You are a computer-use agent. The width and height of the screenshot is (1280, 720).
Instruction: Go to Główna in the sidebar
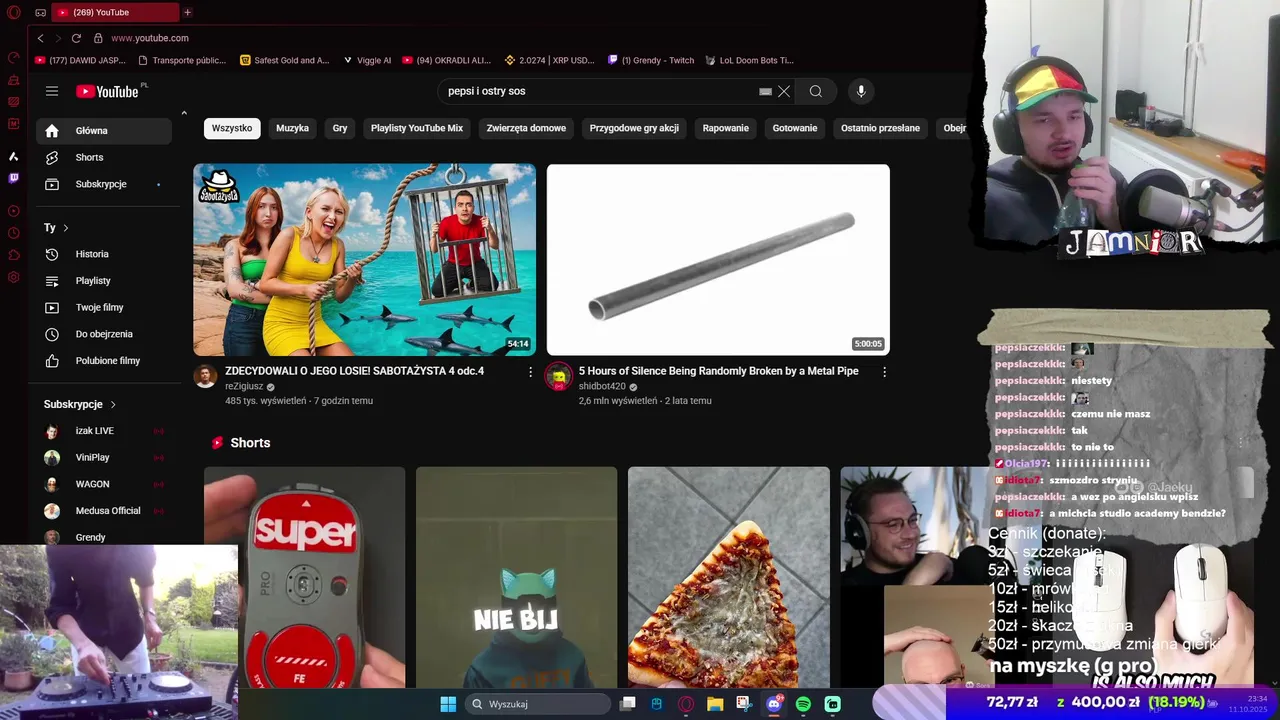(104, 131)
